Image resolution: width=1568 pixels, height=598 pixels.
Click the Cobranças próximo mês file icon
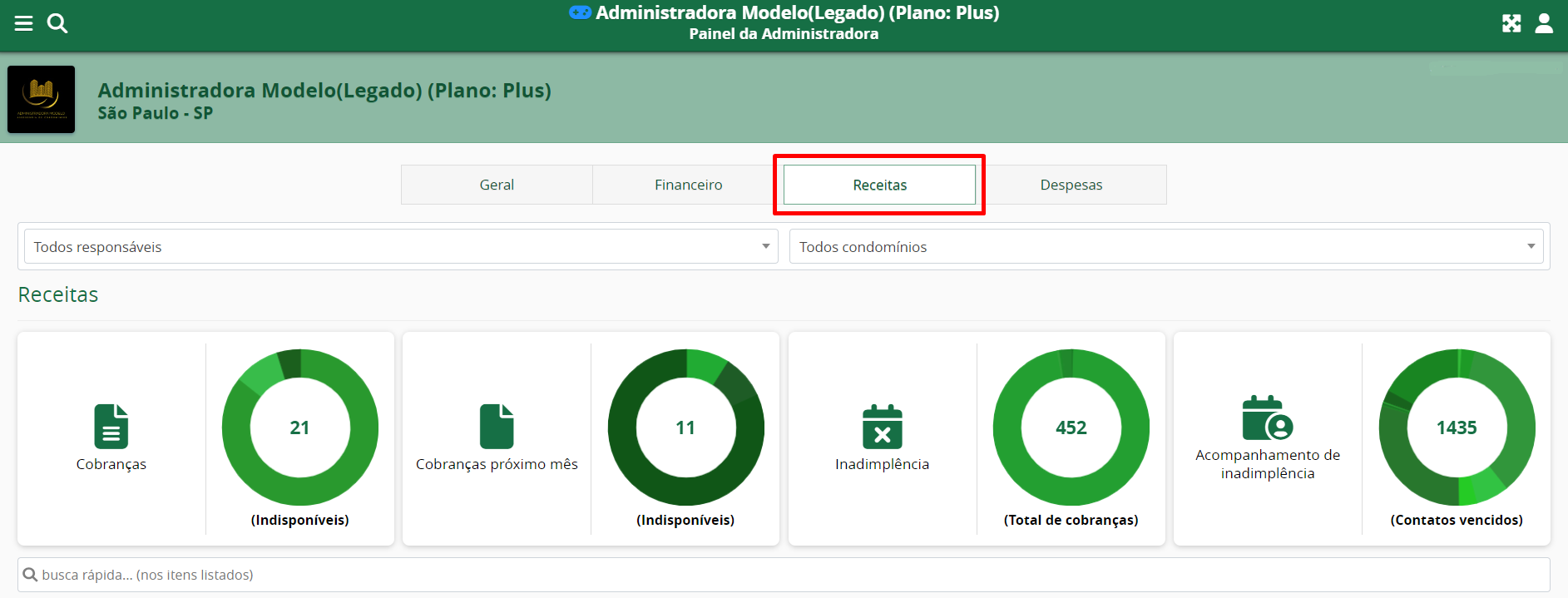pos(497,426)
